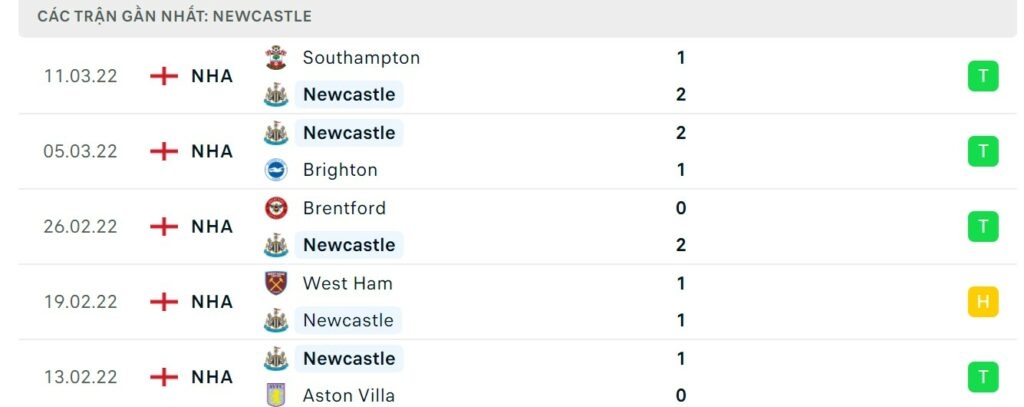Click the 'Các trận gần nhất: Newcastle' header
Image resolution: width=1024 pixels, height=407 pixels.
[x=174, y=16]
